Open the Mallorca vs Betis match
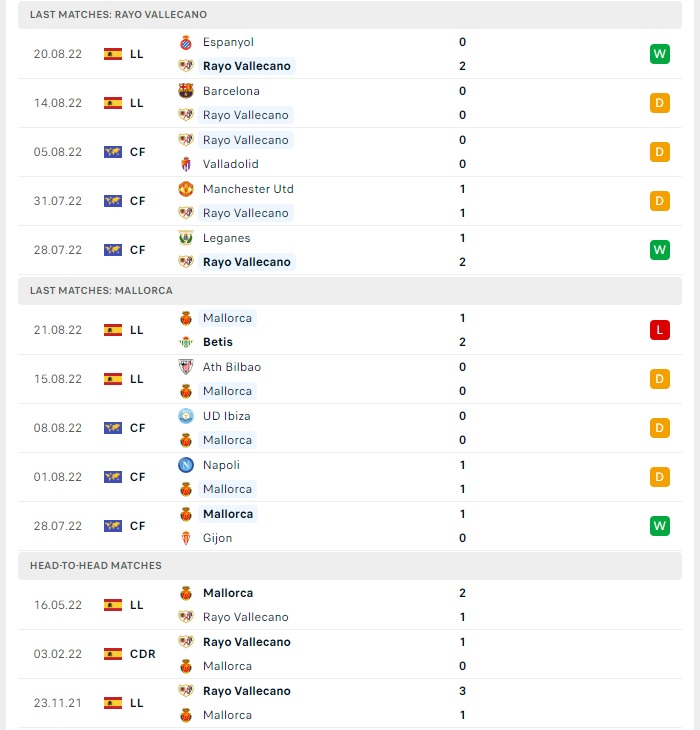The width and height of the screenshot is (700, 730). tap(350, 330)
